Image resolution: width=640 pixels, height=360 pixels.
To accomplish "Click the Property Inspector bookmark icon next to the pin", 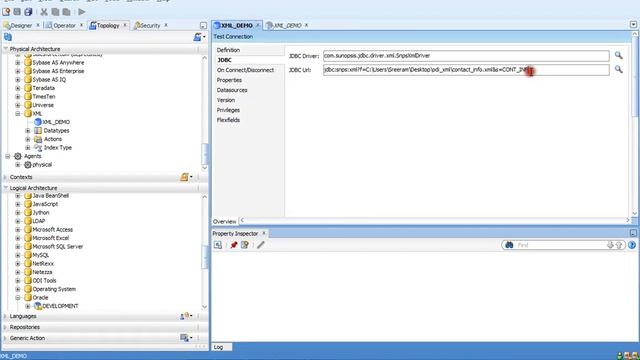I will 244,245.
